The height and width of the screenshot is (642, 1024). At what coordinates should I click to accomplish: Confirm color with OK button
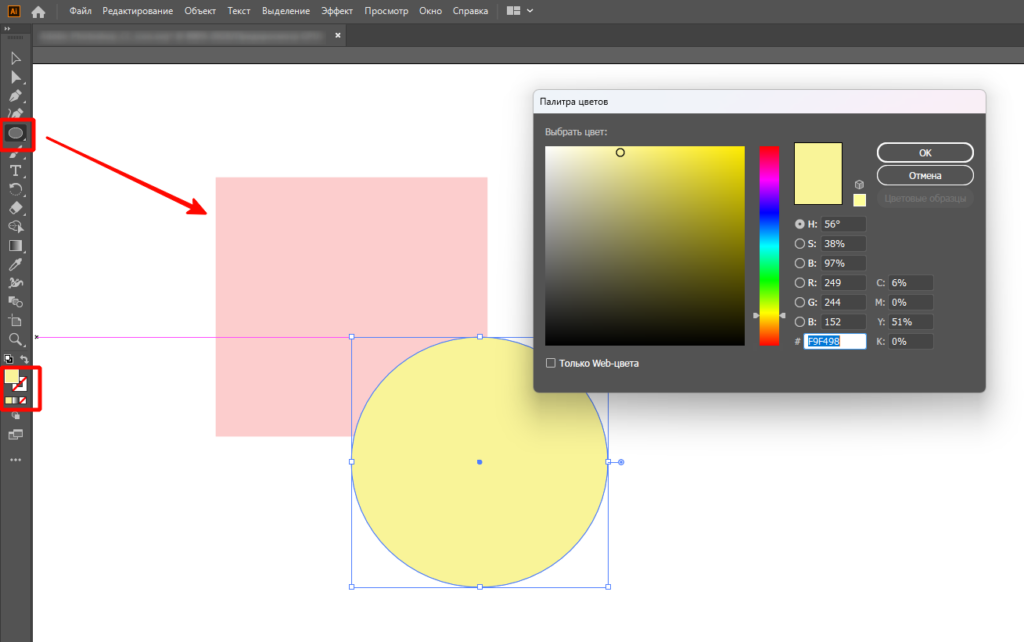tap(925, 152)
